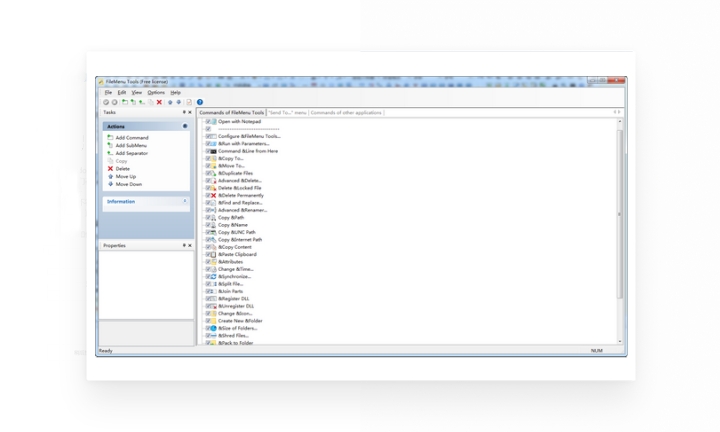Select the Change &Time... row text
The width and height of the screenshot is (720, 432).
236,269
